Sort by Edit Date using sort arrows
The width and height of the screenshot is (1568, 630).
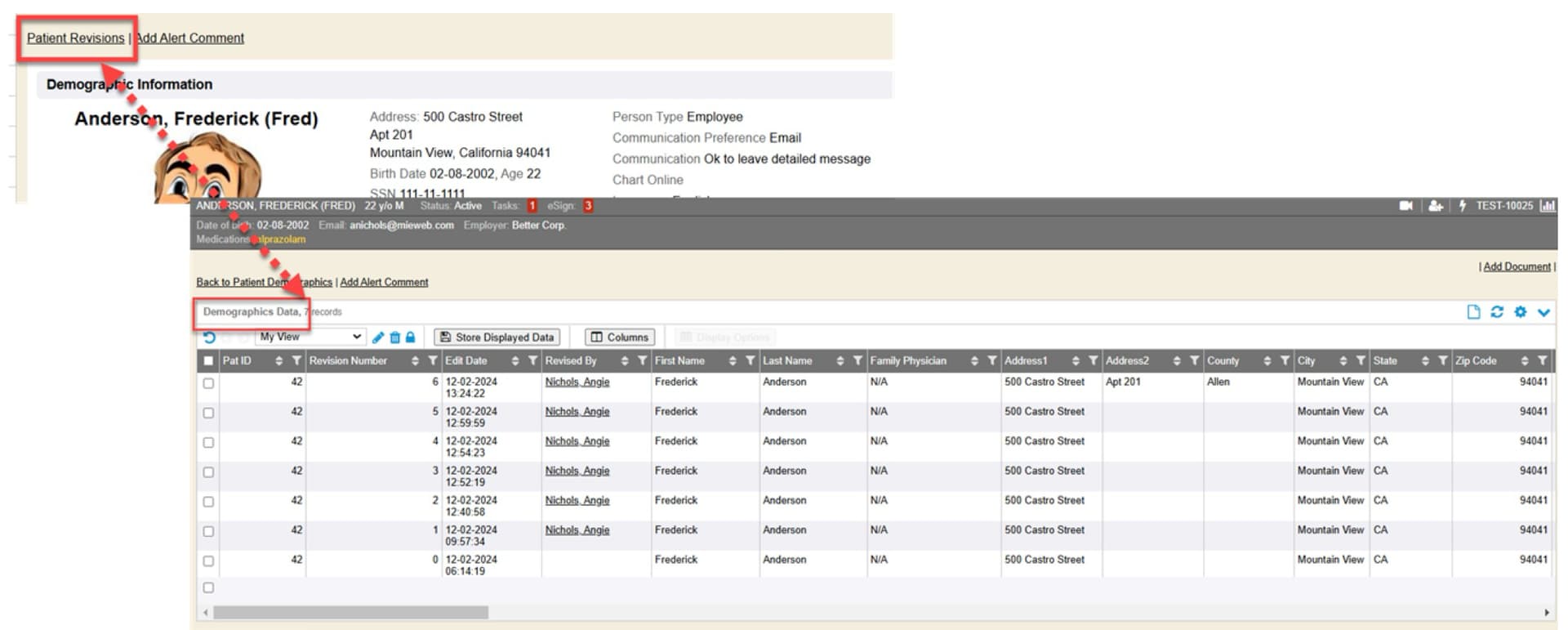pos(514,360)
